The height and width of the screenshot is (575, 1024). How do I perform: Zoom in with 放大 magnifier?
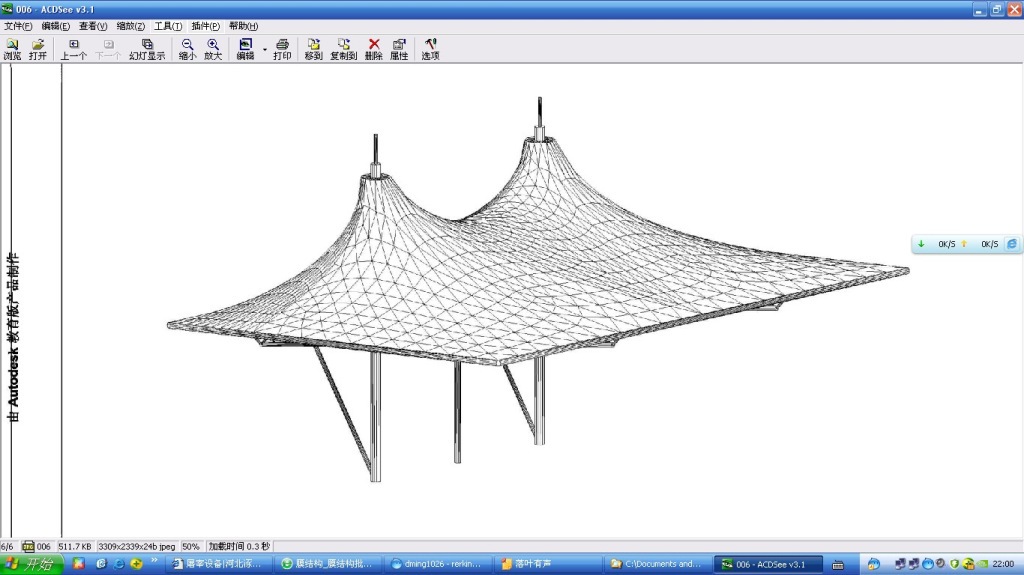(213, 49)
